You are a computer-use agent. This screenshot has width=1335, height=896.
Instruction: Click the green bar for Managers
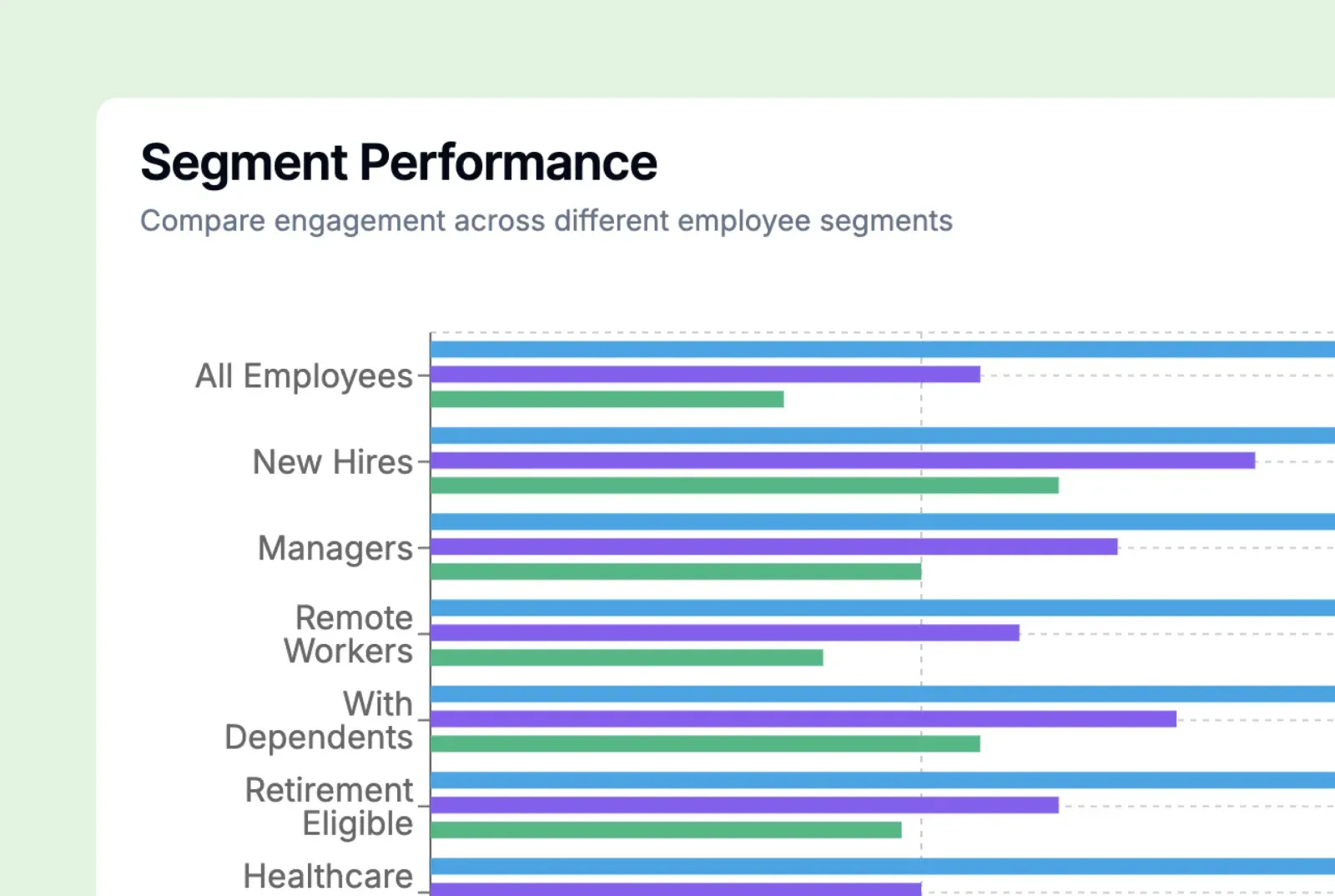click(676, 571)
